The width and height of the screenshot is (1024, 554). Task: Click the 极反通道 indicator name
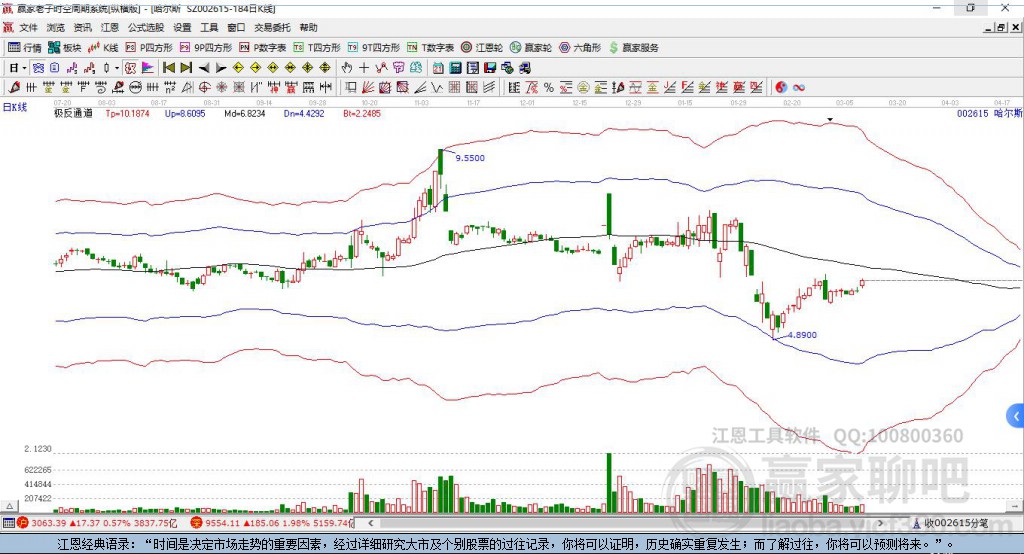pos(73,113)
